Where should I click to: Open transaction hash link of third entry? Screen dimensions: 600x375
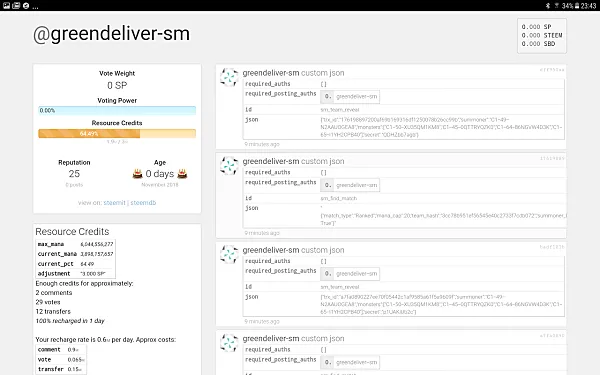click(552, 247)
